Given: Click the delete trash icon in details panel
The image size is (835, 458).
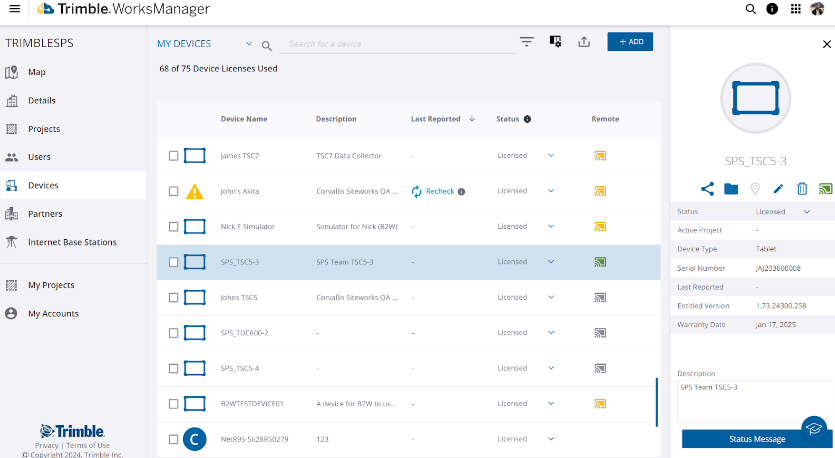Looking at the screenshot, I should tap(802, 189).
